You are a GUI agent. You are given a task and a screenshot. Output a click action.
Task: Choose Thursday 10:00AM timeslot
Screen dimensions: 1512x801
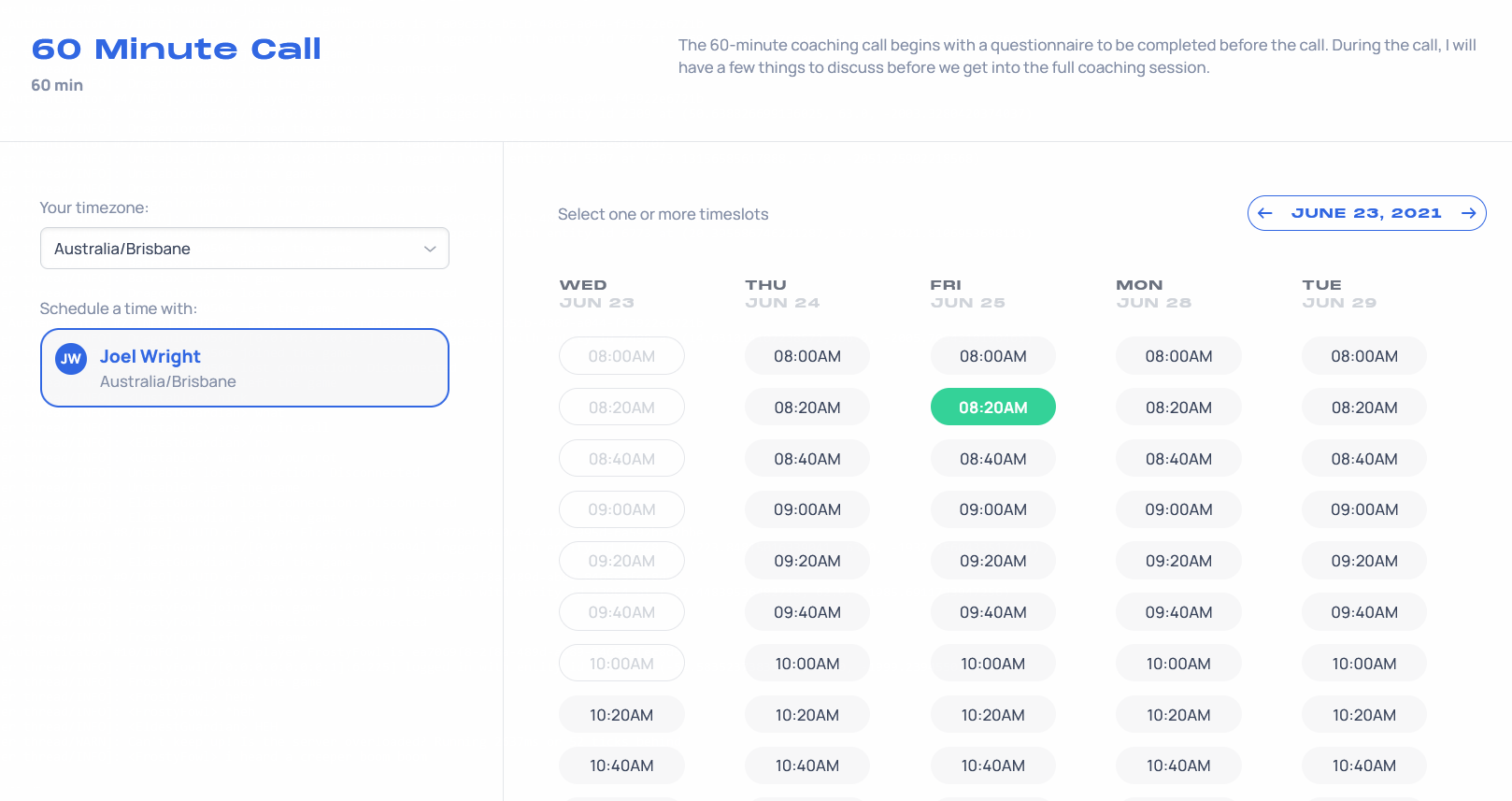807,664
